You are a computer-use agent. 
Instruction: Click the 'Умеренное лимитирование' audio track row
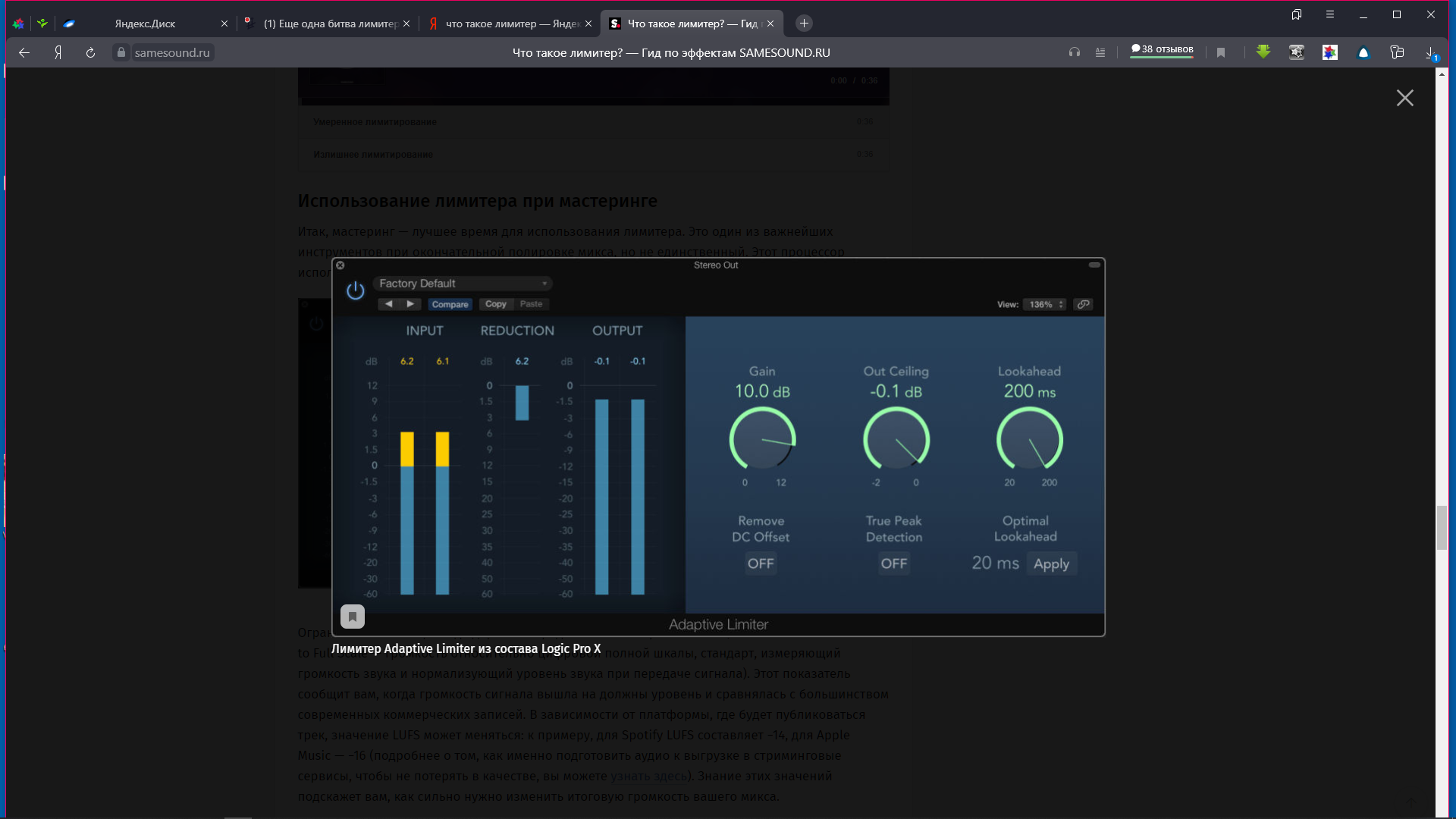pyautogui.click(x=594, y=121)
